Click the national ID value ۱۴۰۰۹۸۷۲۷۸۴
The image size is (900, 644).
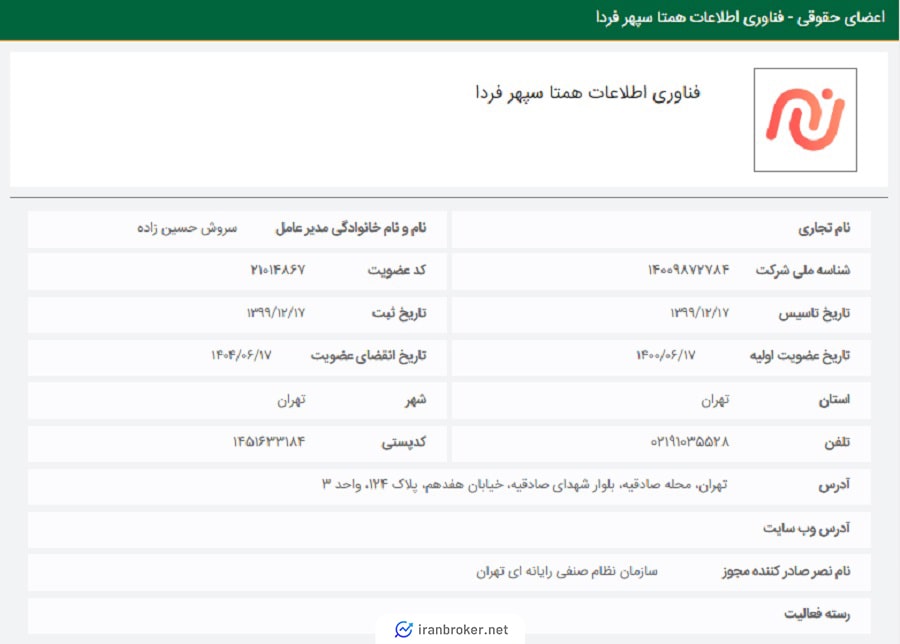pyautogui.click(x=689, y=269)
